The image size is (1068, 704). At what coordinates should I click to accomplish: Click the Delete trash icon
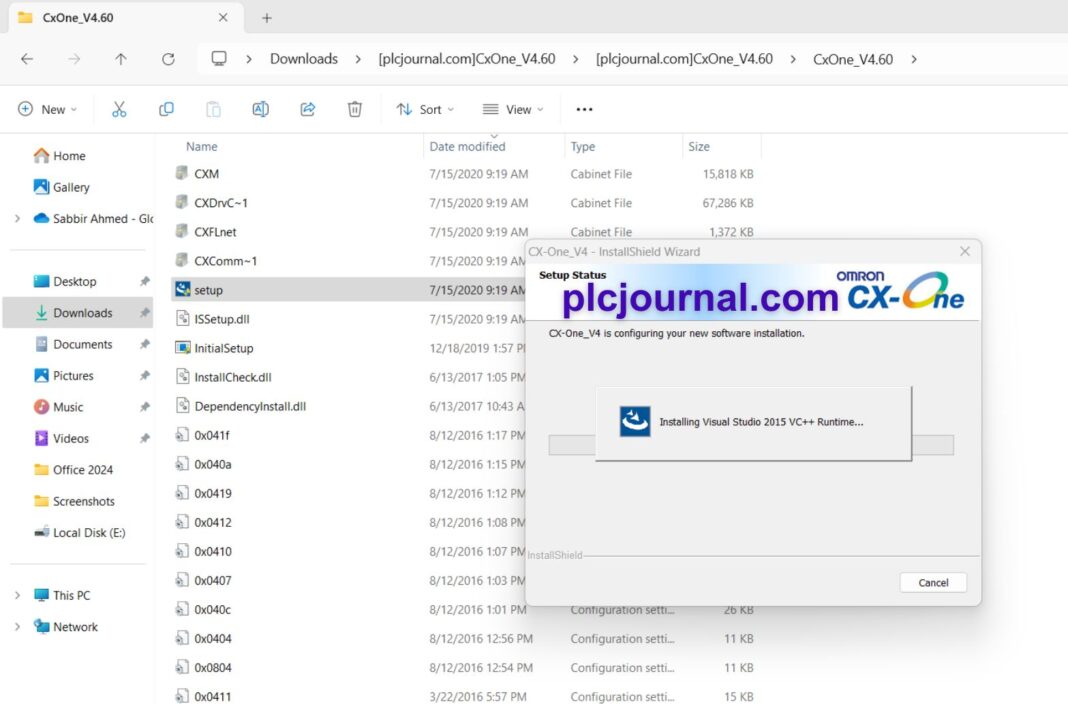point(355,109)
